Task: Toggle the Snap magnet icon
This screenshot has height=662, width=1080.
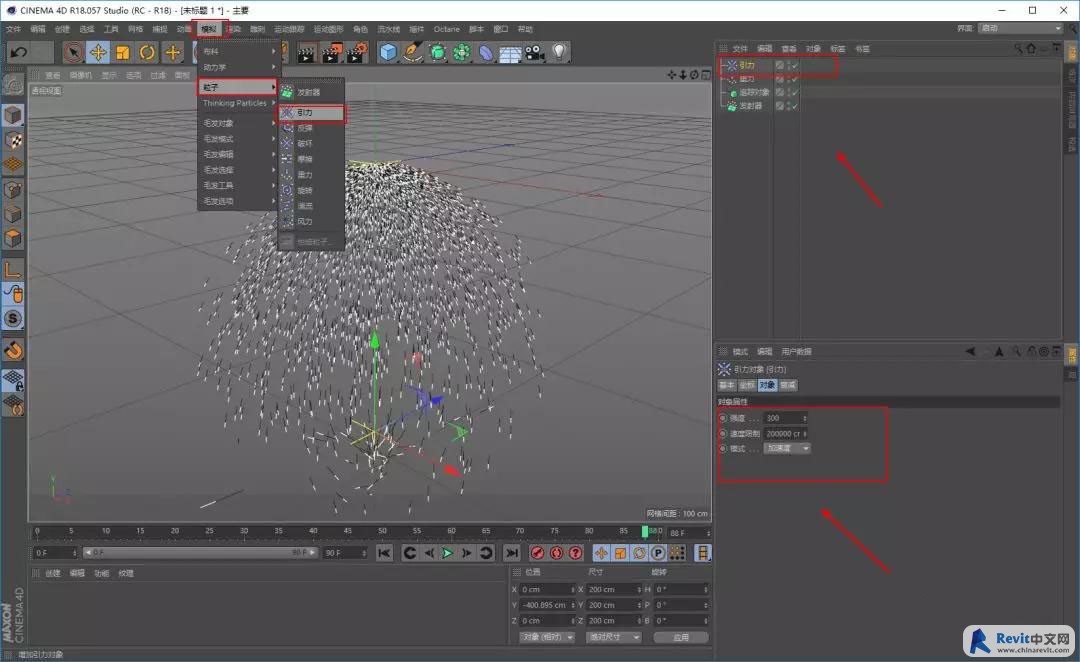Action: (x=13, y=351)
